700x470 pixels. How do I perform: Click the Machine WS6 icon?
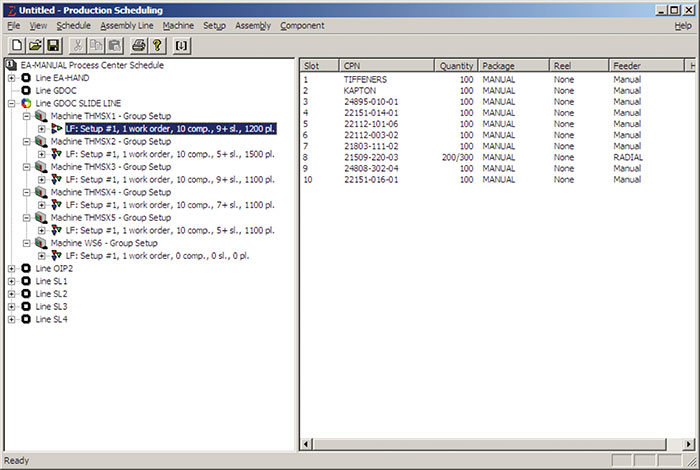pyautogui.click(x=41, y=243)
